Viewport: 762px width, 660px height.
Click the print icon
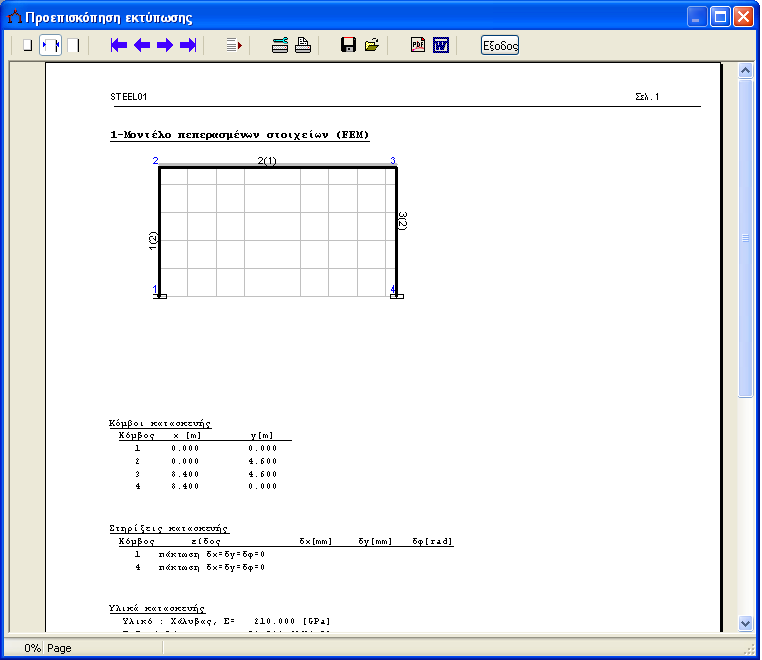coord(303,46)
